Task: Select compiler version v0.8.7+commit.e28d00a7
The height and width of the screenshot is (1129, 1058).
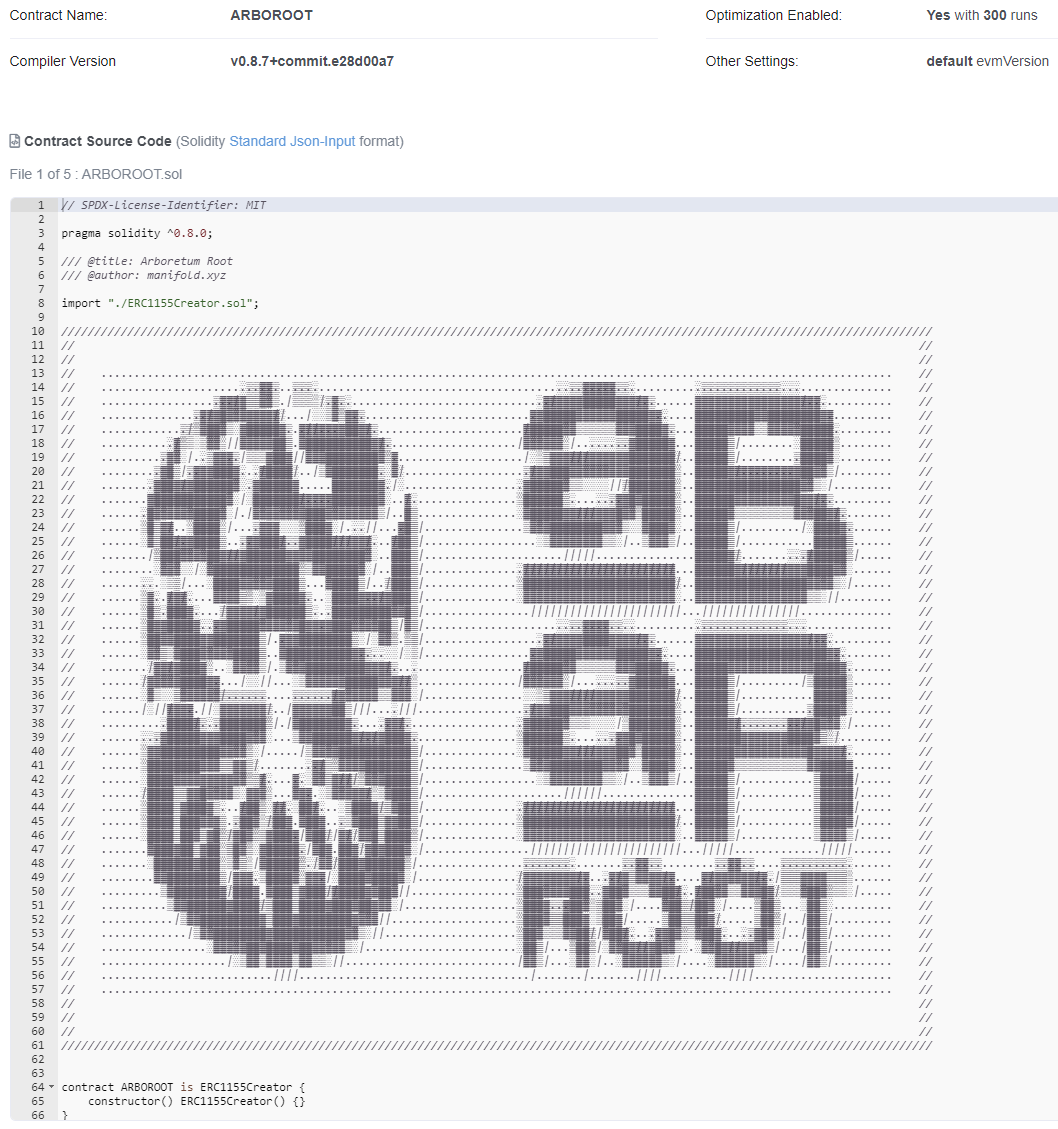Action: tap(312, 61)
